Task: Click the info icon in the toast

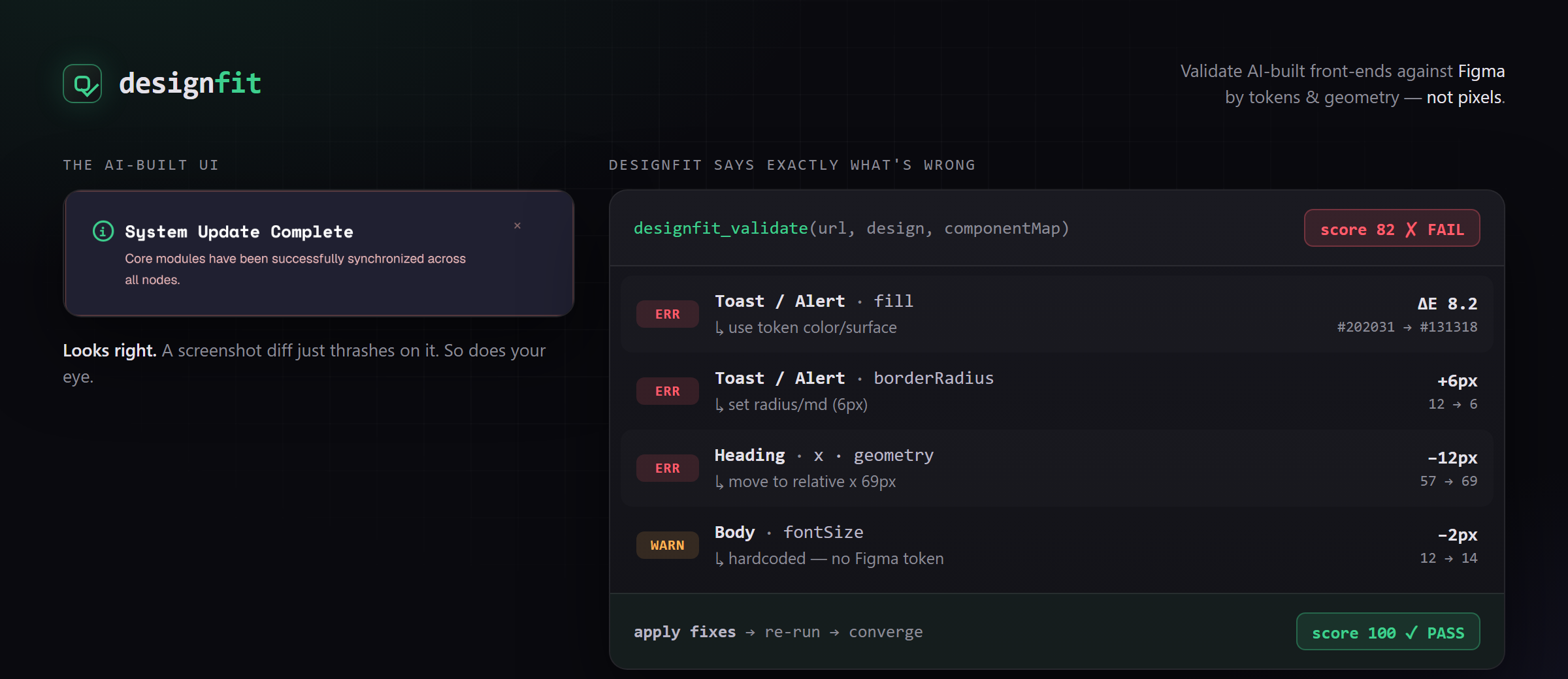Action: 103,231
